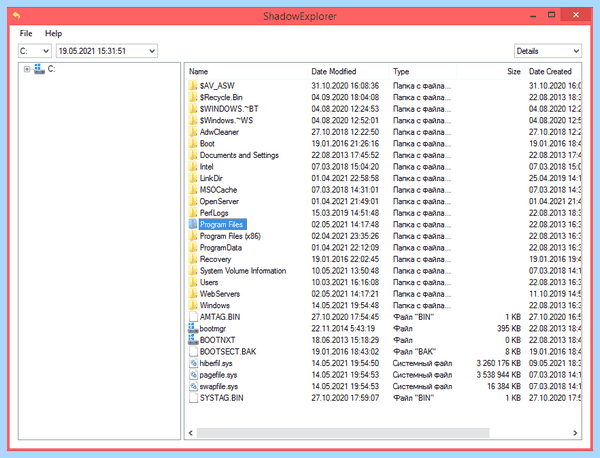Click the '3 538 944 KB' size value
Screen dimensions: 600x458
[498, 375]
